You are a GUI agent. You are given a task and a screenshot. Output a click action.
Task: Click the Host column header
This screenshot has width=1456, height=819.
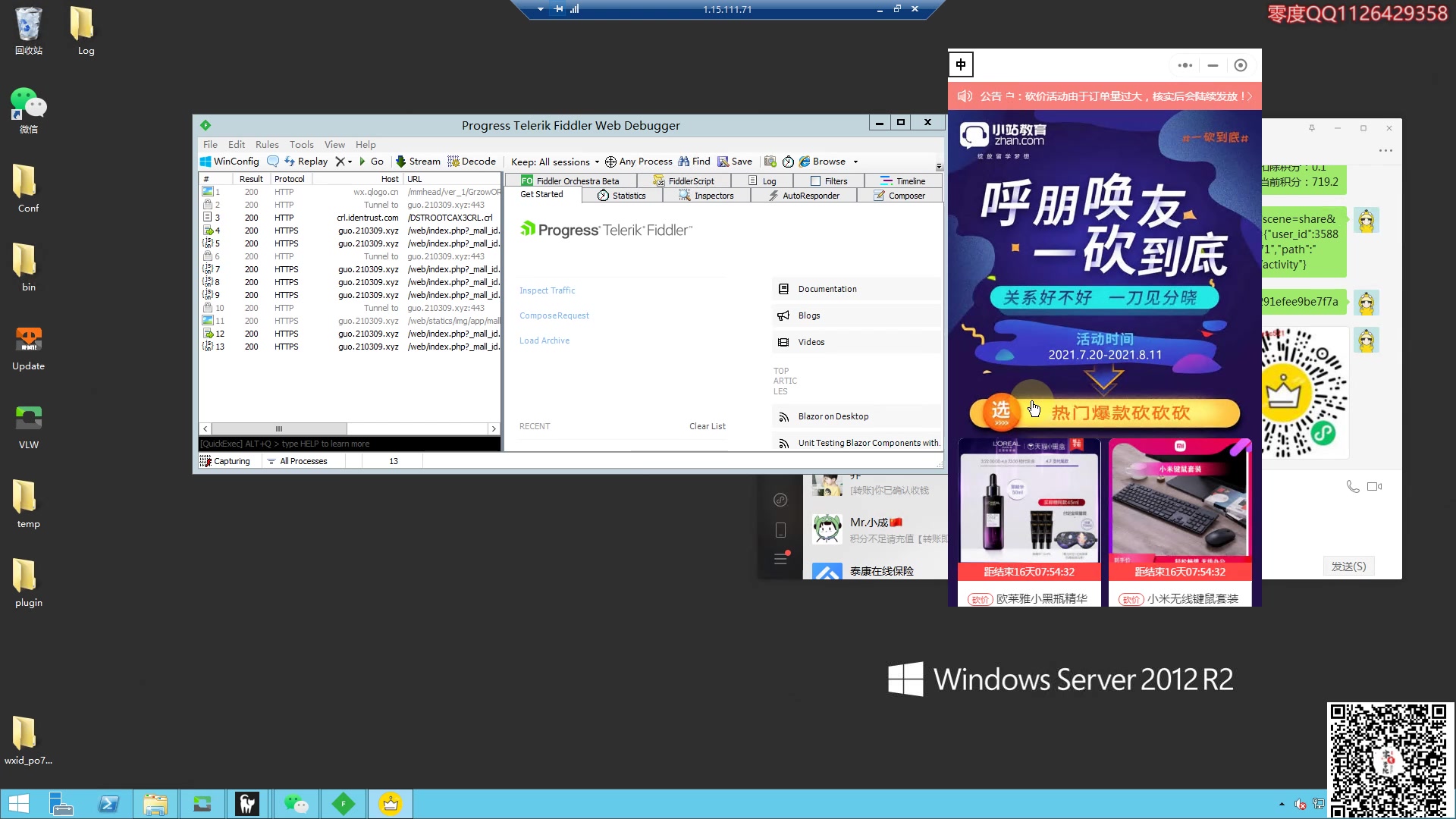[358, 179]
